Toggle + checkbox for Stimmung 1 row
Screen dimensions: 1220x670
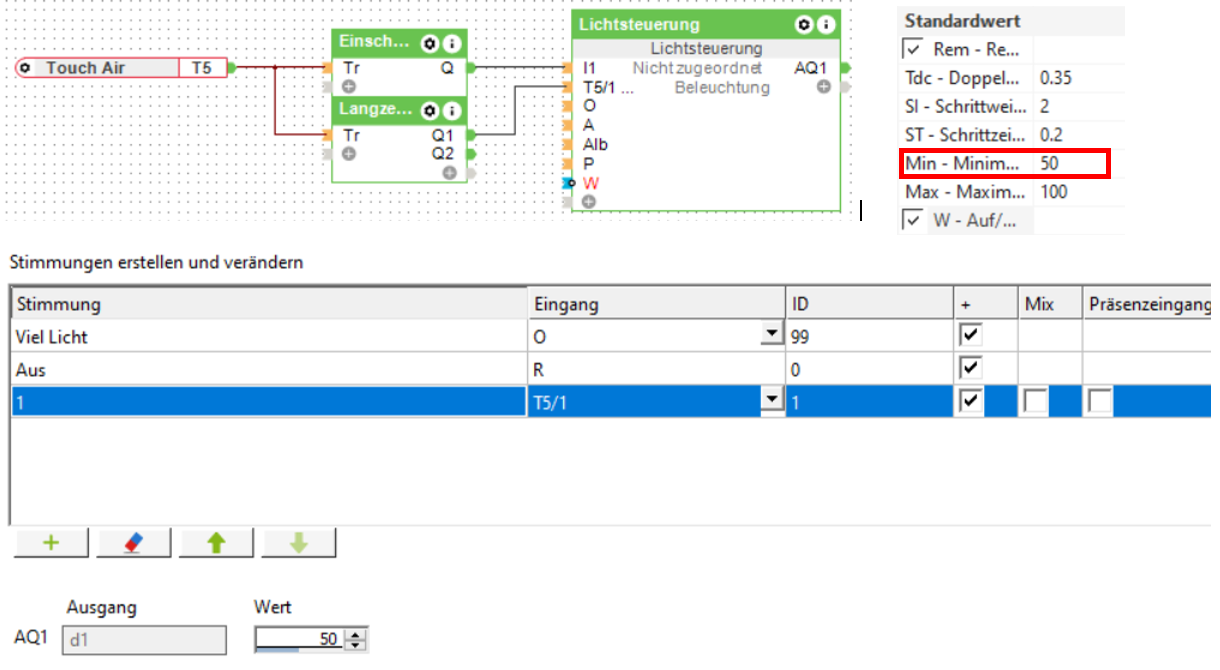click(x=969, y=402)
